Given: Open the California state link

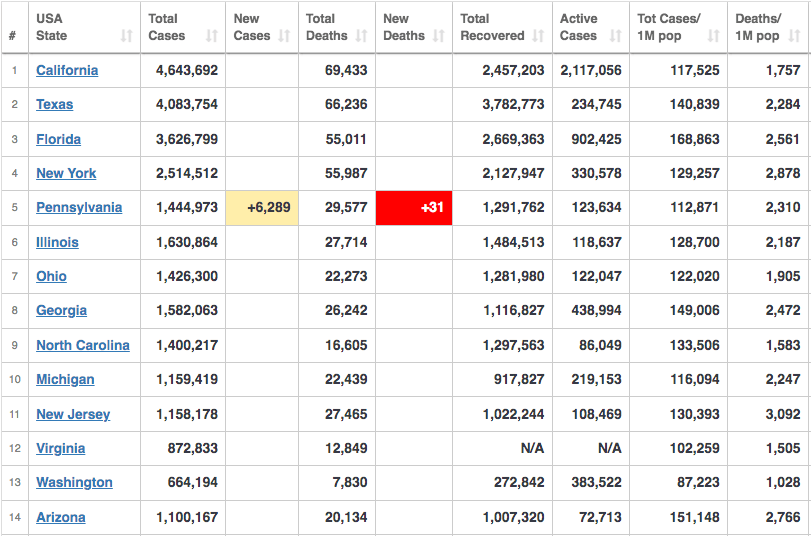Looking at the screenshot, I should point(67,70).
